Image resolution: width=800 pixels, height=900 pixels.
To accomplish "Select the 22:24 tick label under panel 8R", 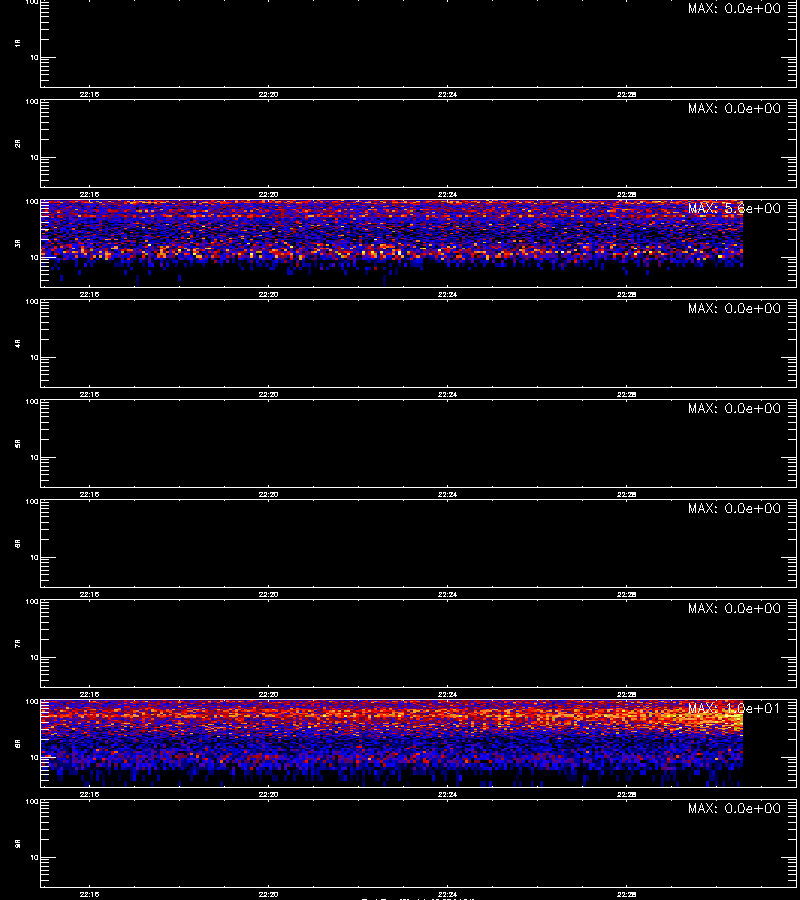I will (448, 794).
